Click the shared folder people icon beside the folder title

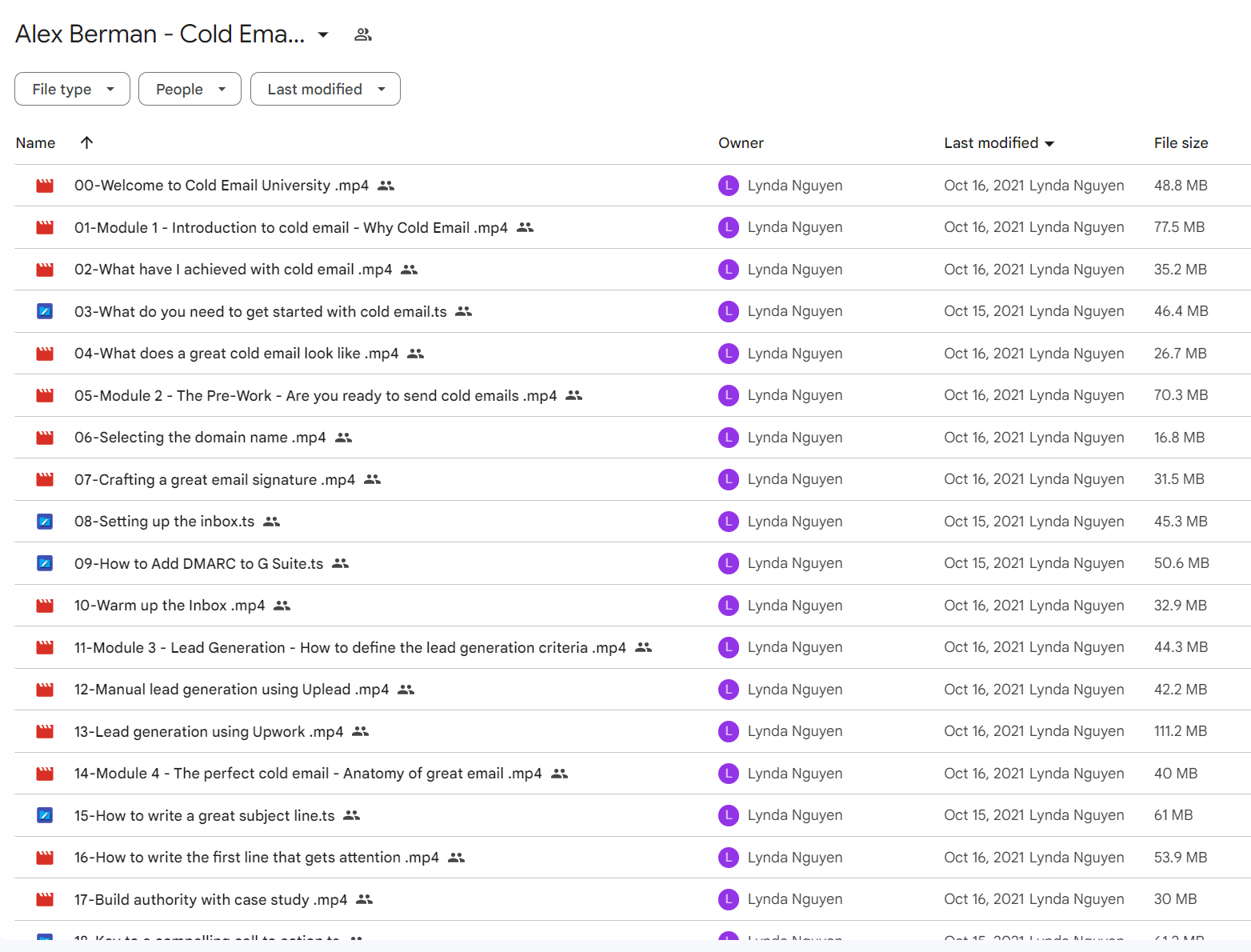(x=363, y=34)
